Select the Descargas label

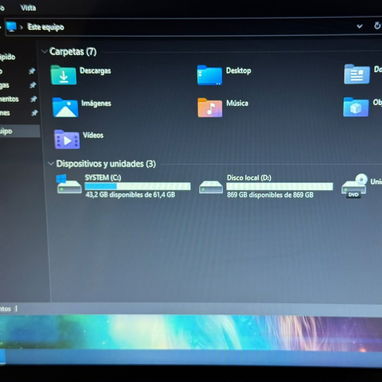coord(95,71)
